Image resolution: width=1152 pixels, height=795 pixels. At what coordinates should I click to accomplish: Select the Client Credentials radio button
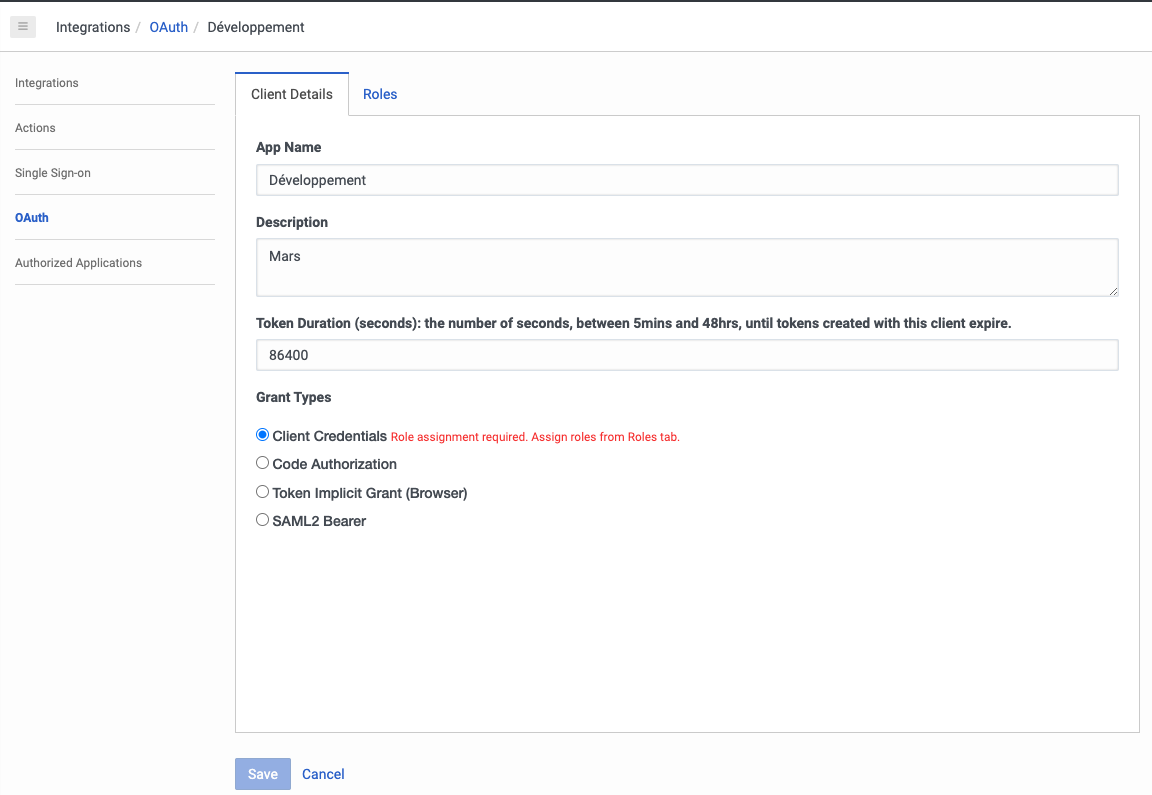pos(263,435)
